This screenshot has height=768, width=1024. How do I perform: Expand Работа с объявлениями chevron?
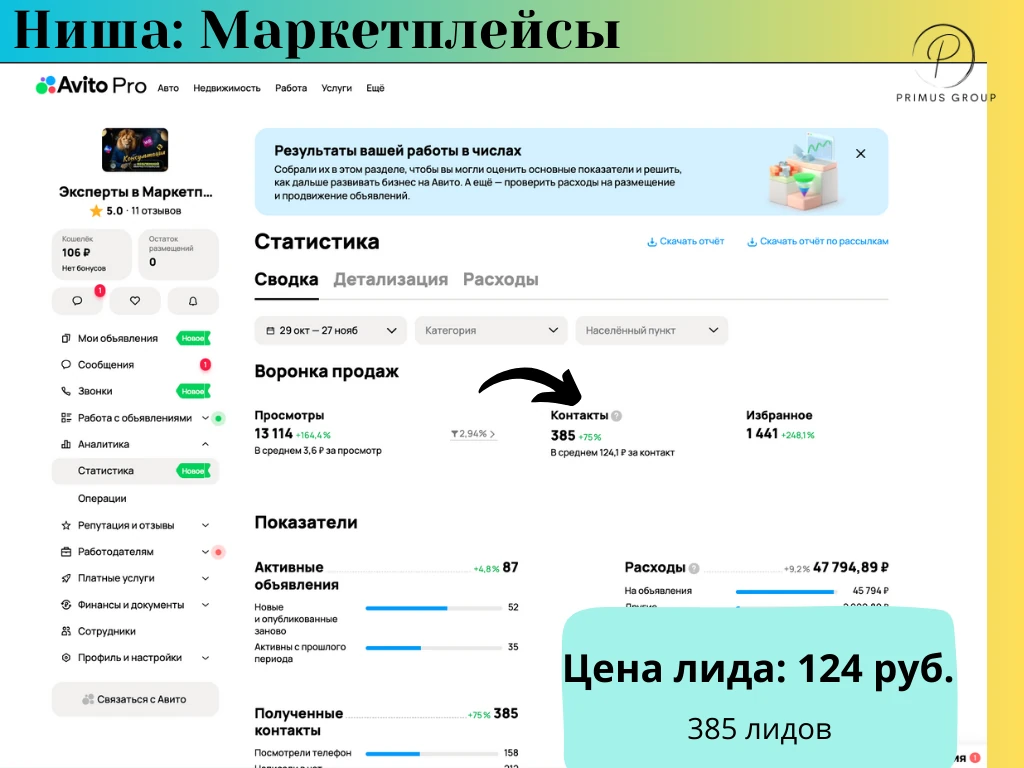click(x=205, y=418)
